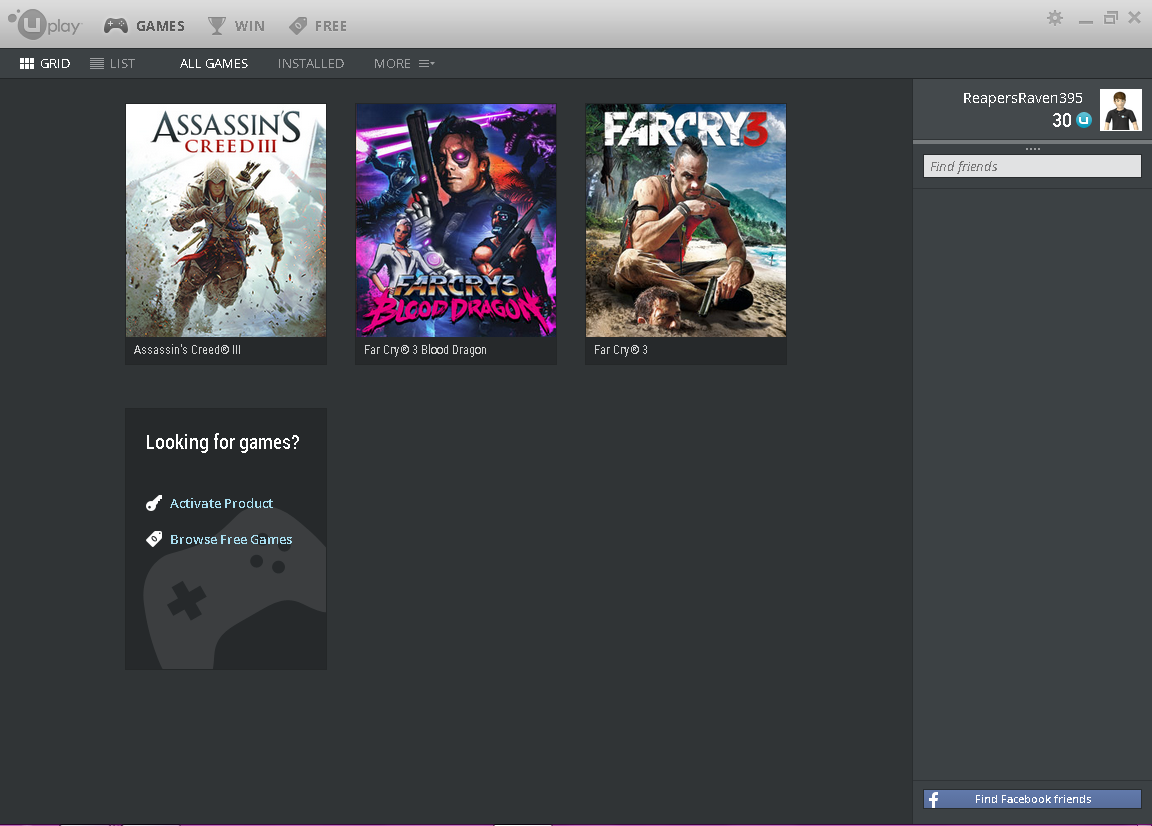Click the Facebook f logo icon
The image size is (1152, 826).
[x=933, y=800]
